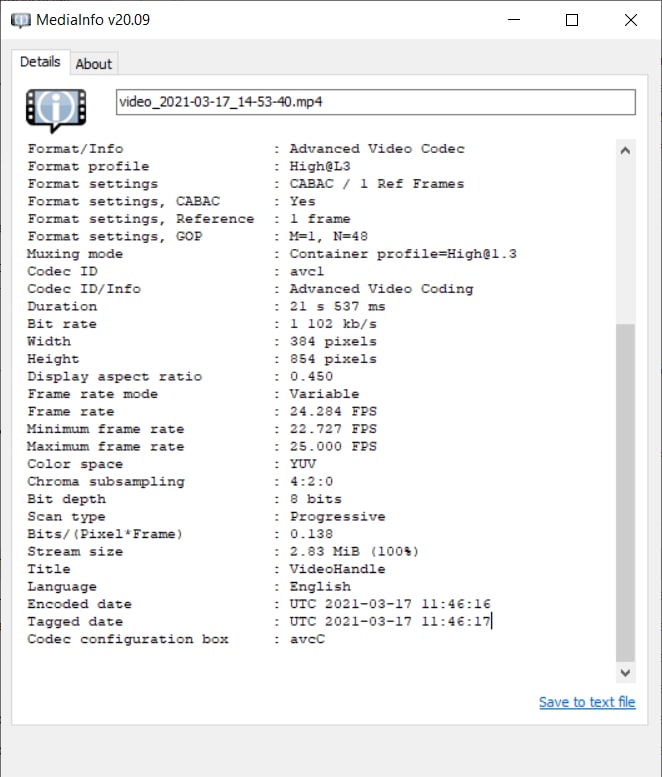Screen dimensions: 662x777
Task: Click the 'Variable' frame rate mode value
Action: point(325,394)
